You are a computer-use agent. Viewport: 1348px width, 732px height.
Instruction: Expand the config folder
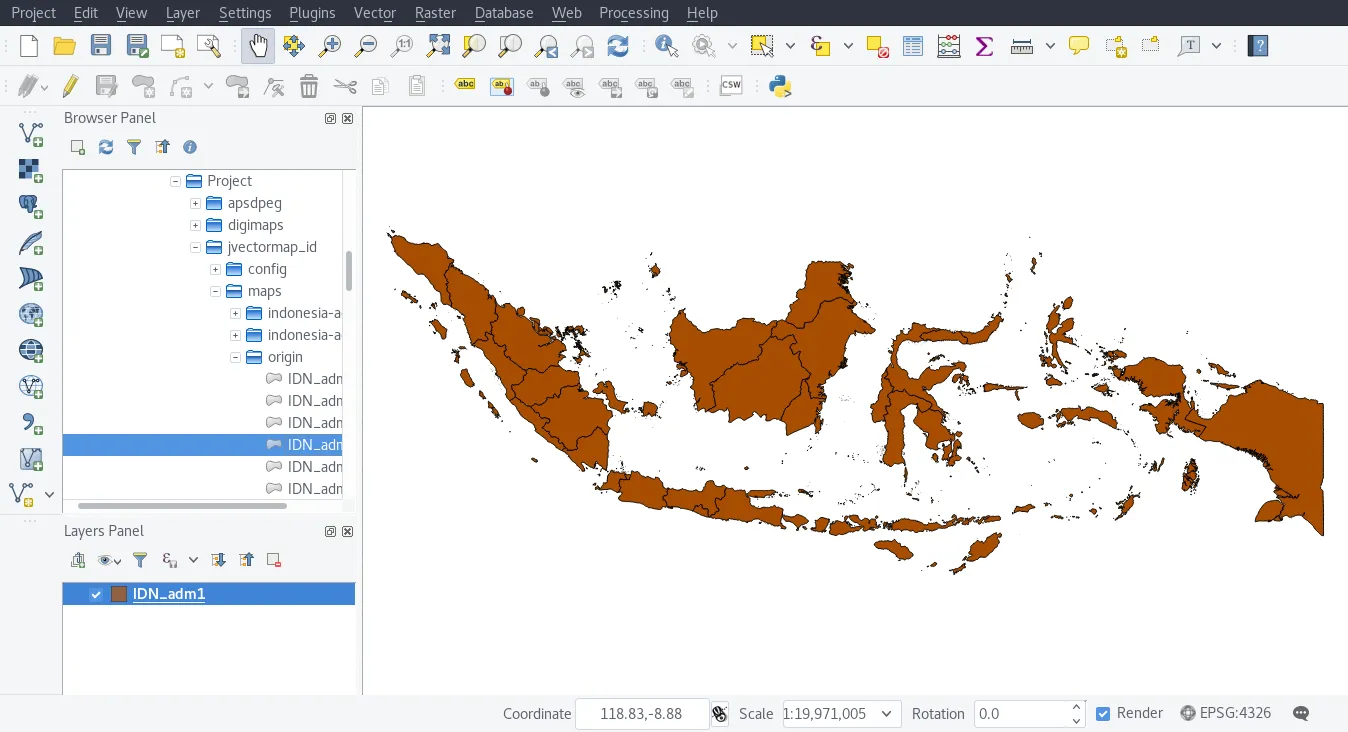[x=213, y=269]
